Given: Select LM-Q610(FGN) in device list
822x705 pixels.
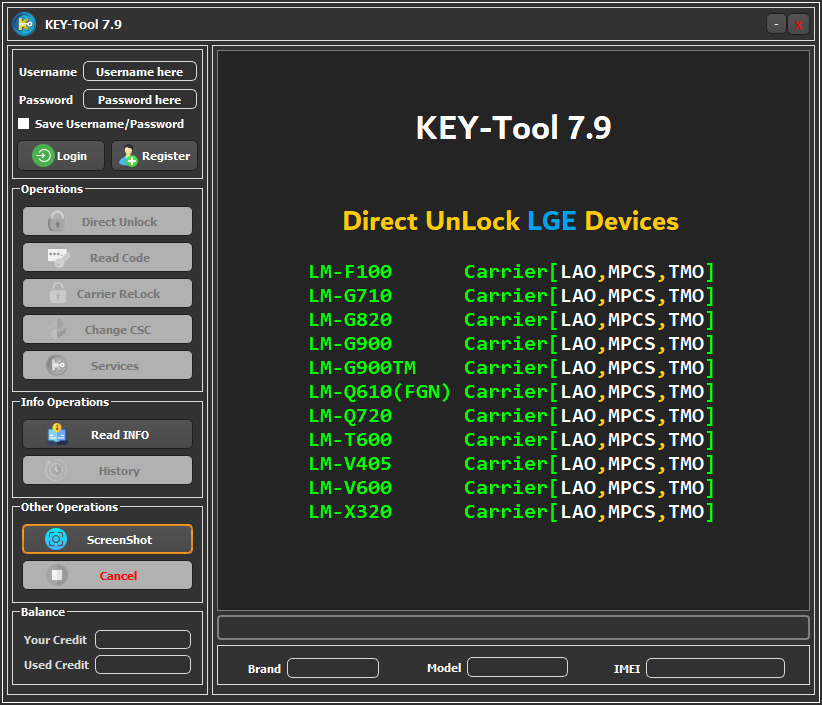Looking at the screenshot, I should [380, 392].
